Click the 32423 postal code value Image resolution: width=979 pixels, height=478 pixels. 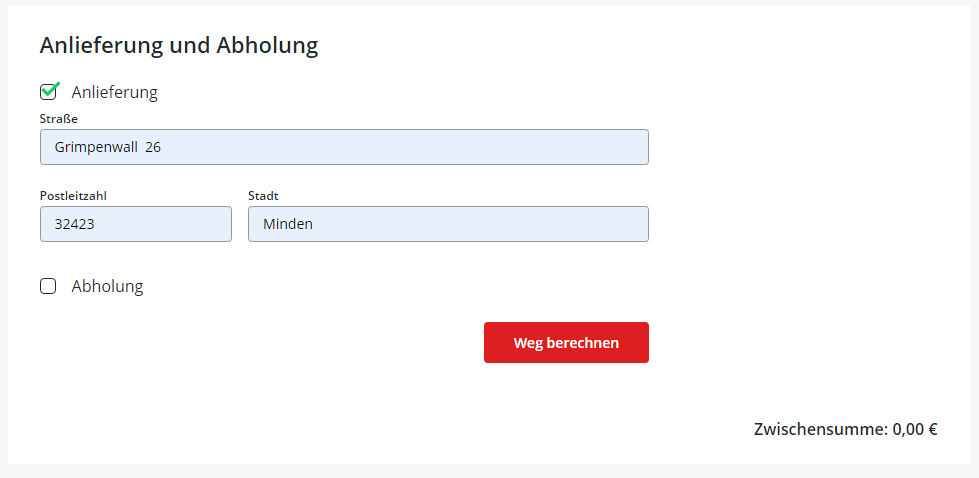point(75,224)
